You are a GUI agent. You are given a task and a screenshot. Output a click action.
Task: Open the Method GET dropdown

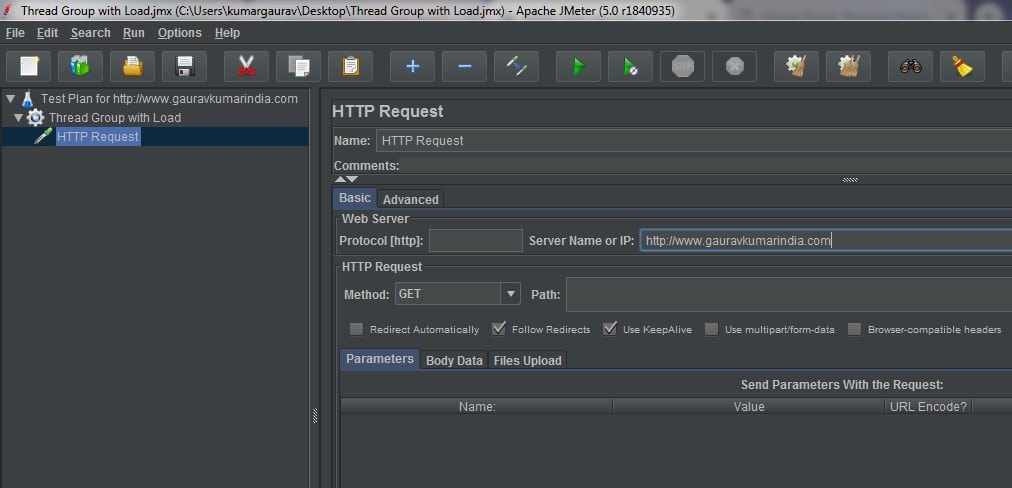[x=511, y=294]
